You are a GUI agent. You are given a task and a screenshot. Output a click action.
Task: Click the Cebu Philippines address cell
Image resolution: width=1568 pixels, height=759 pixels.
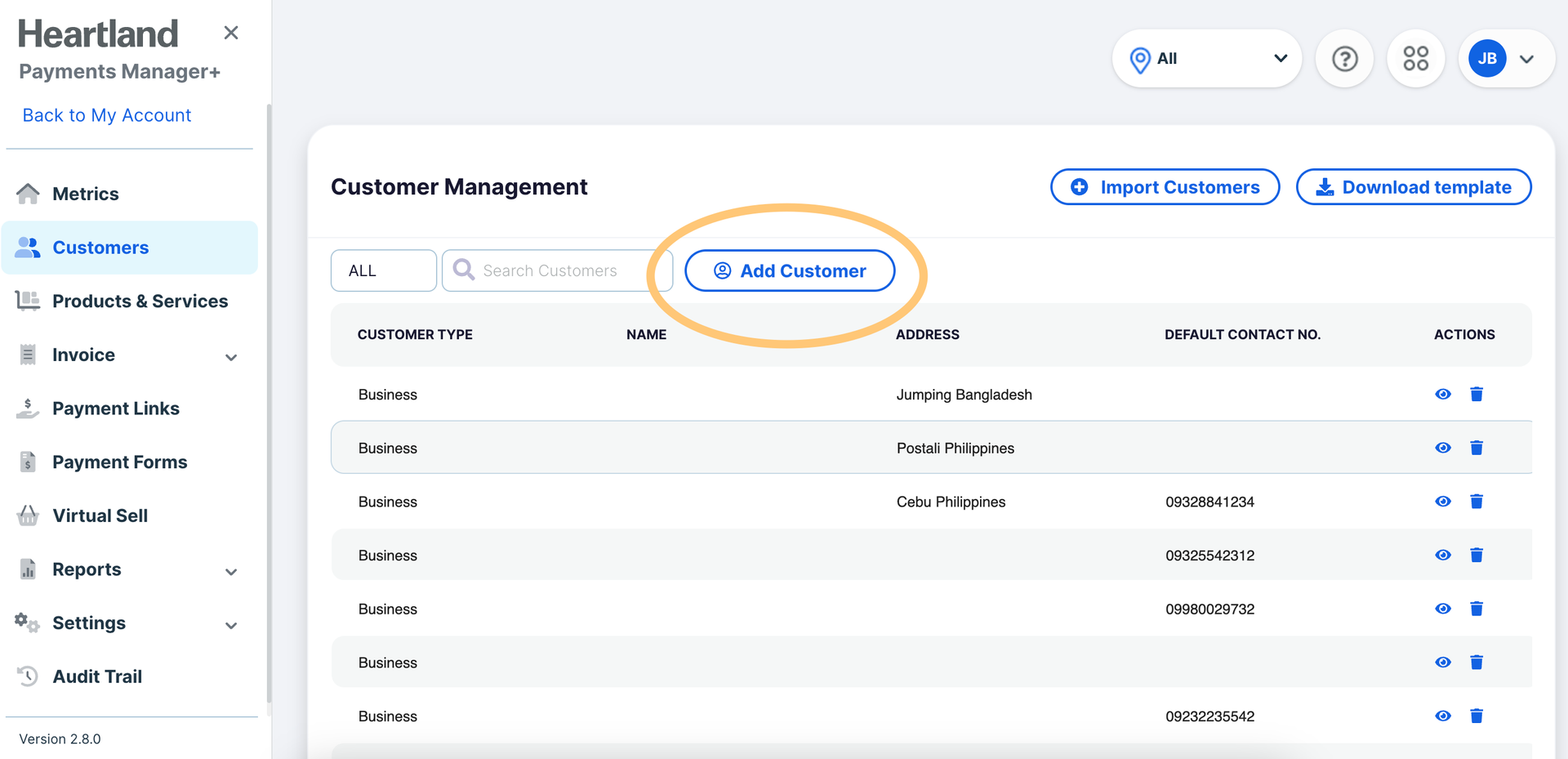[951, 502]
